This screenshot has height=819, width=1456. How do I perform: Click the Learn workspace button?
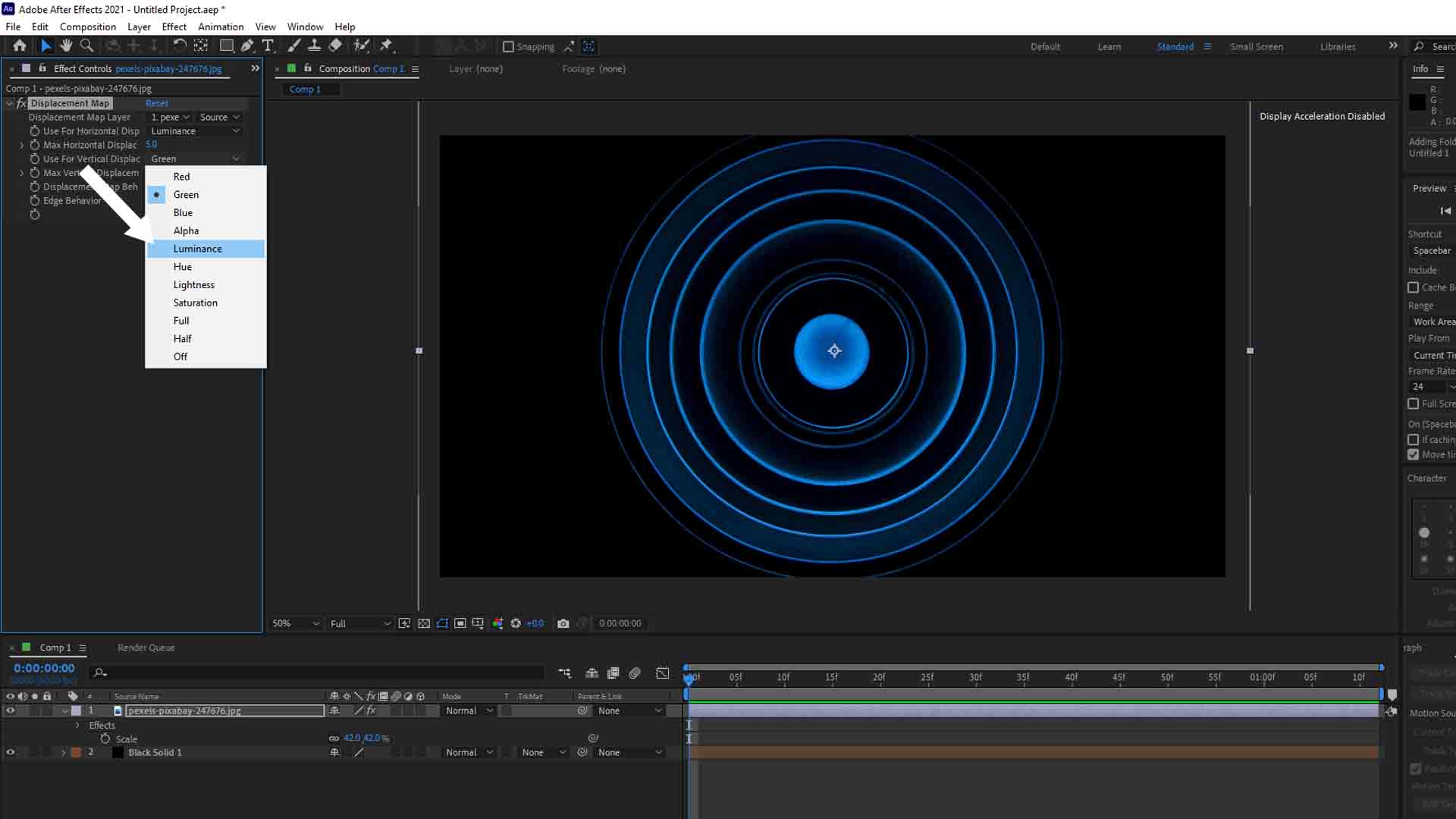coord(1110,46)
